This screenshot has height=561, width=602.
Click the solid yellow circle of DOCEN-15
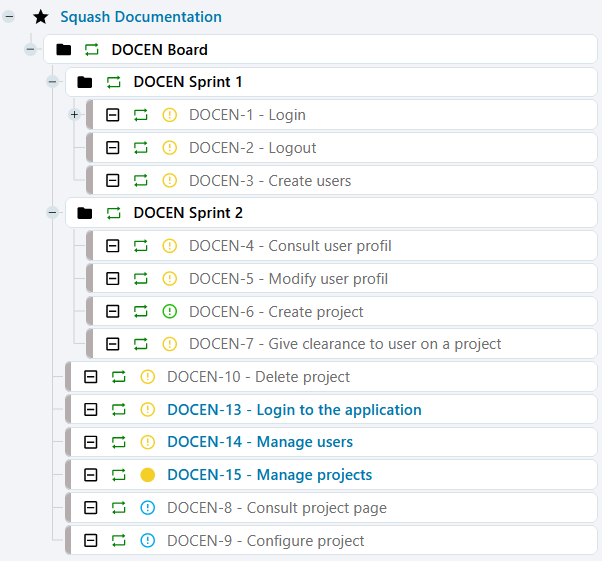148,475
